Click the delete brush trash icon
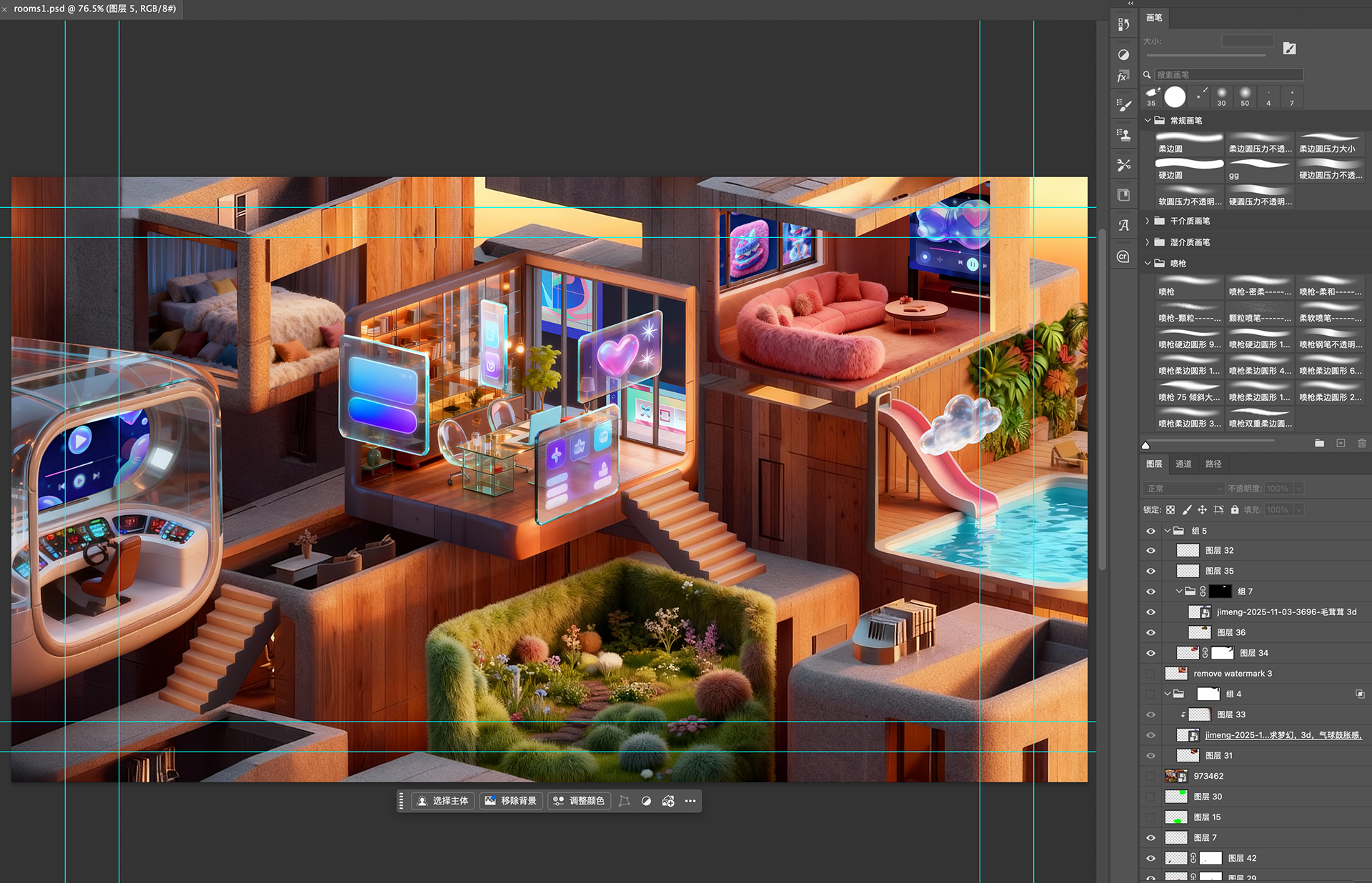Viewport: 1372px width, 883px height. click(x=1362, y=444)
